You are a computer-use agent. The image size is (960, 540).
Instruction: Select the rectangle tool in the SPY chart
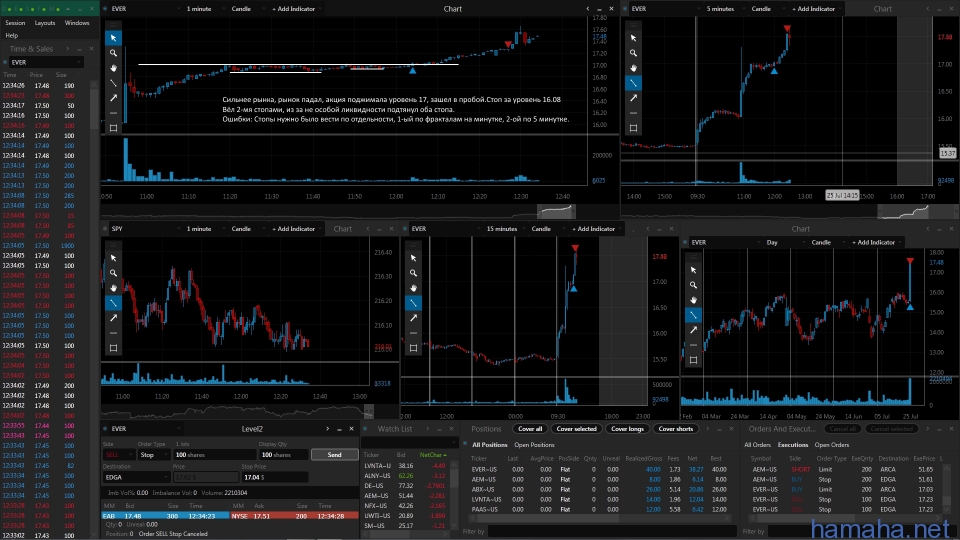[113, 348]
